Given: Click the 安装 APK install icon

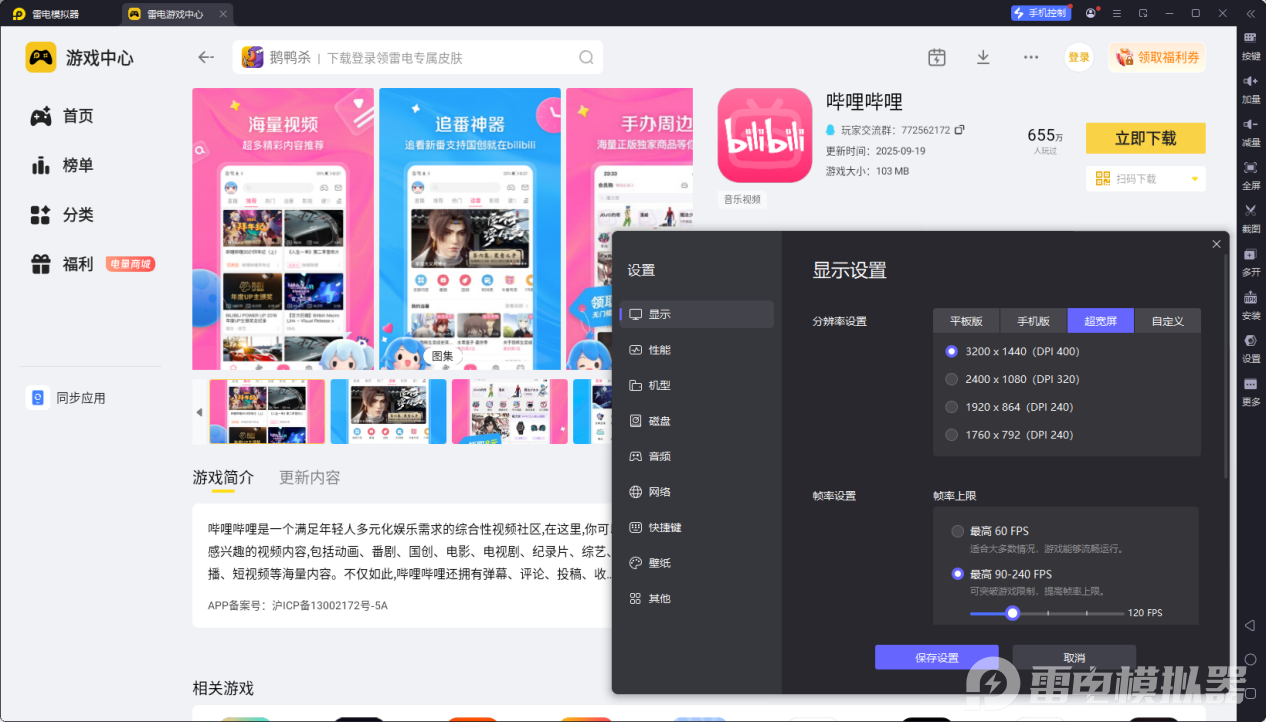Looking at the screenshot, I should pos(1251,305).
